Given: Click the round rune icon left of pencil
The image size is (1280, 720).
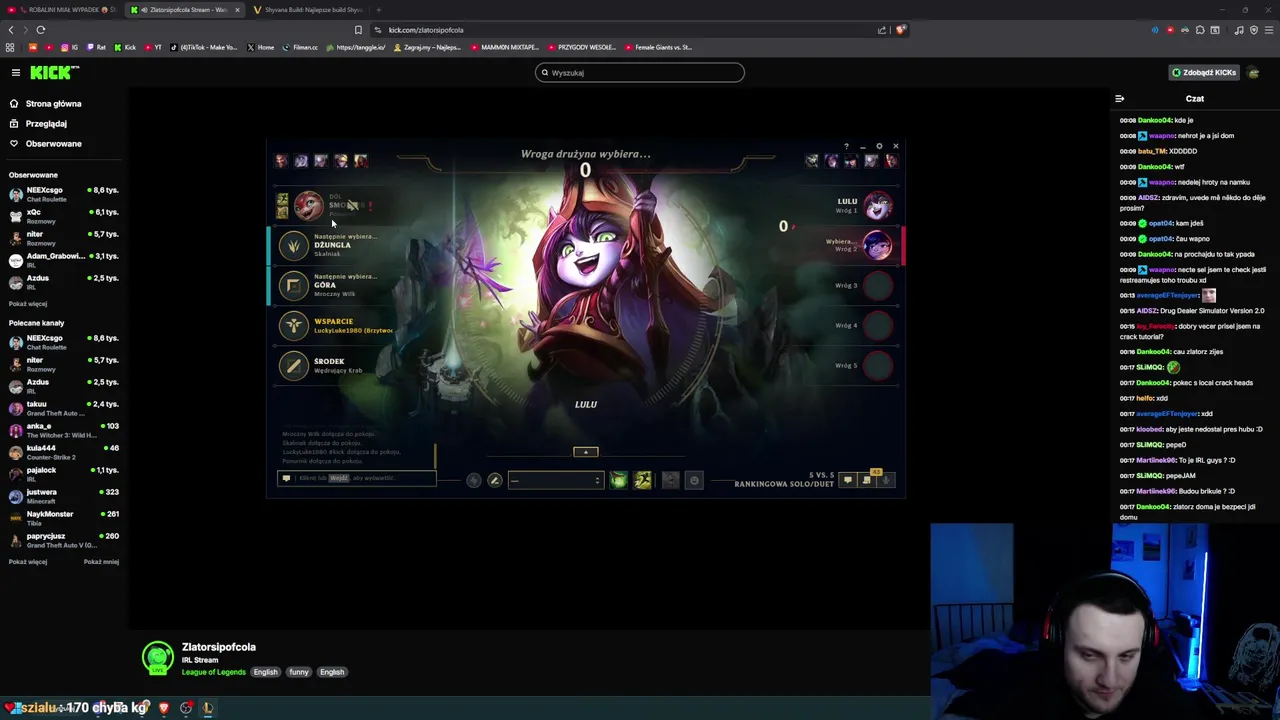Looking at the screenshot, I should pos(474,481).
